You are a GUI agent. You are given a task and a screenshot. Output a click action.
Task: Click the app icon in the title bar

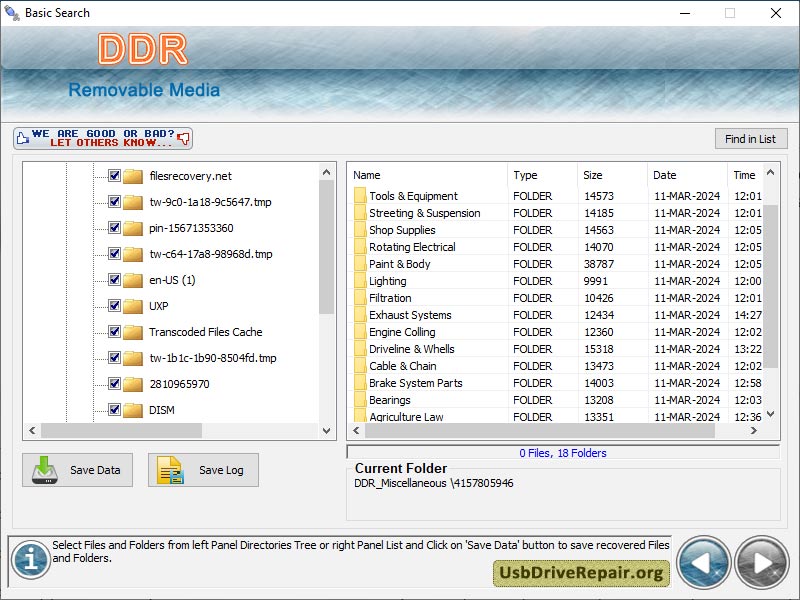coord(12,13)
